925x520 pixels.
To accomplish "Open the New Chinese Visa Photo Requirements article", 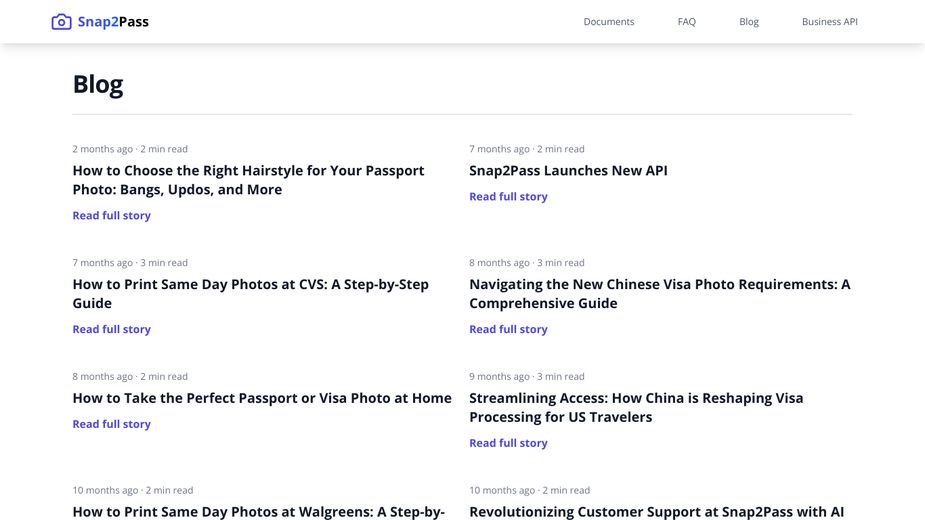I will coord(660,293).
